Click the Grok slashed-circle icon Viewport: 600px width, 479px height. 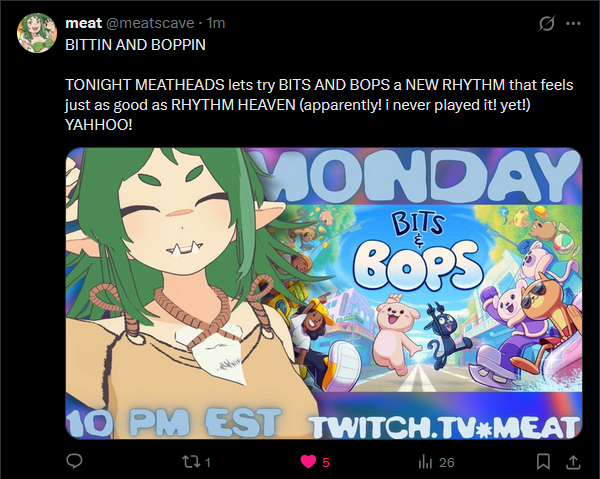546,24
